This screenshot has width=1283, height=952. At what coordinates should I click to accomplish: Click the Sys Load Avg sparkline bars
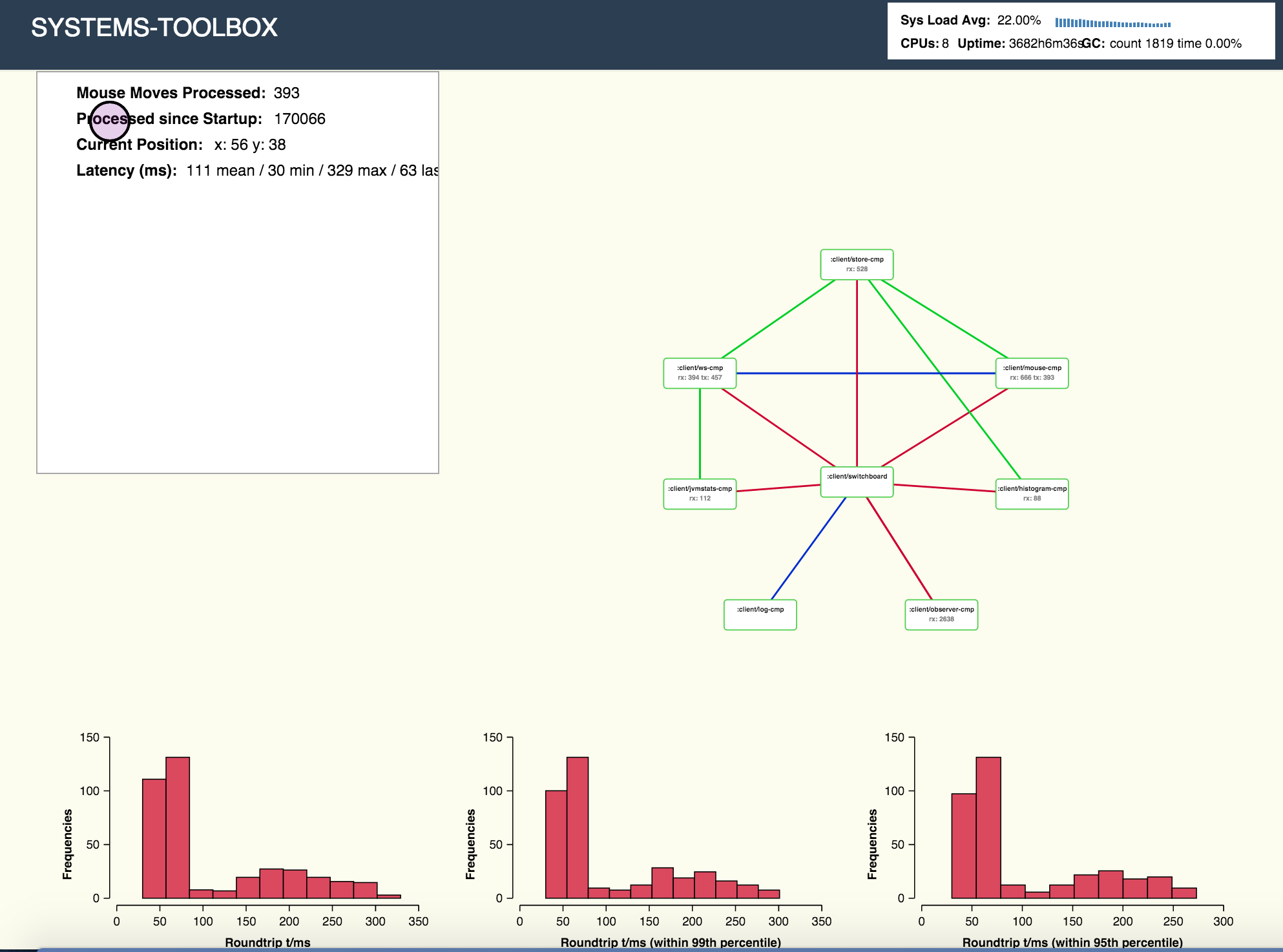pos(1112,23)
